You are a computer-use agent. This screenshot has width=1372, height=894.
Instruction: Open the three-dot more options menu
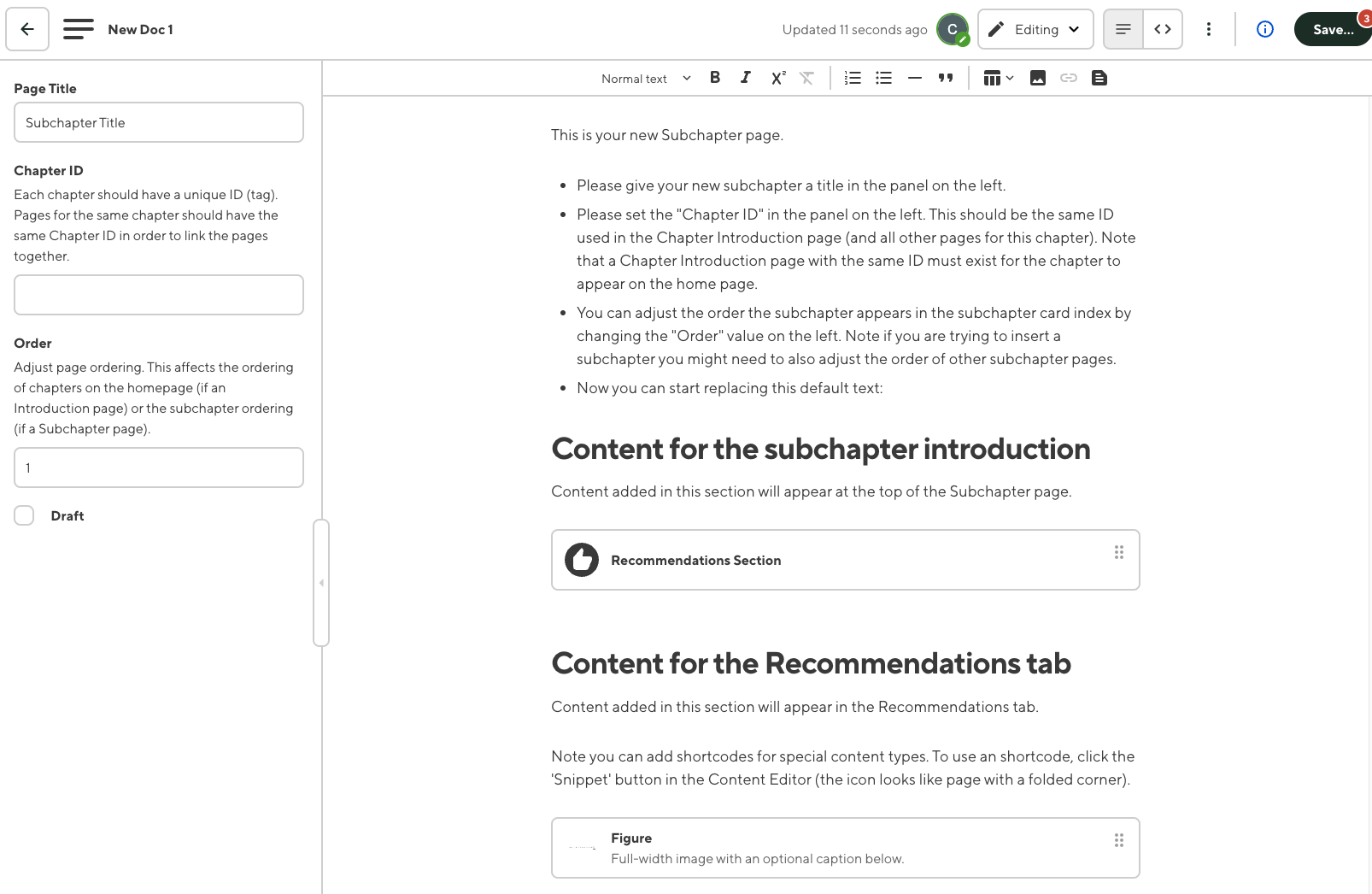click(x=1208, y=29)
